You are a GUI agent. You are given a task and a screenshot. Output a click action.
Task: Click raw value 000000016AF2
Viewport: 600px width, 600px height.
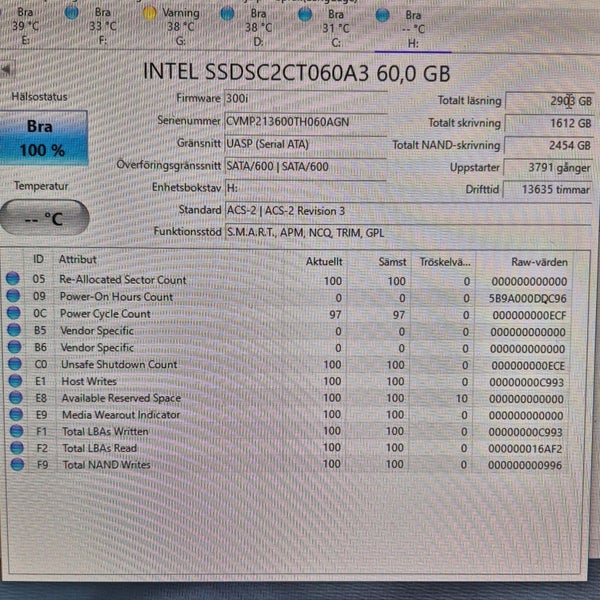tap(525, 449)
